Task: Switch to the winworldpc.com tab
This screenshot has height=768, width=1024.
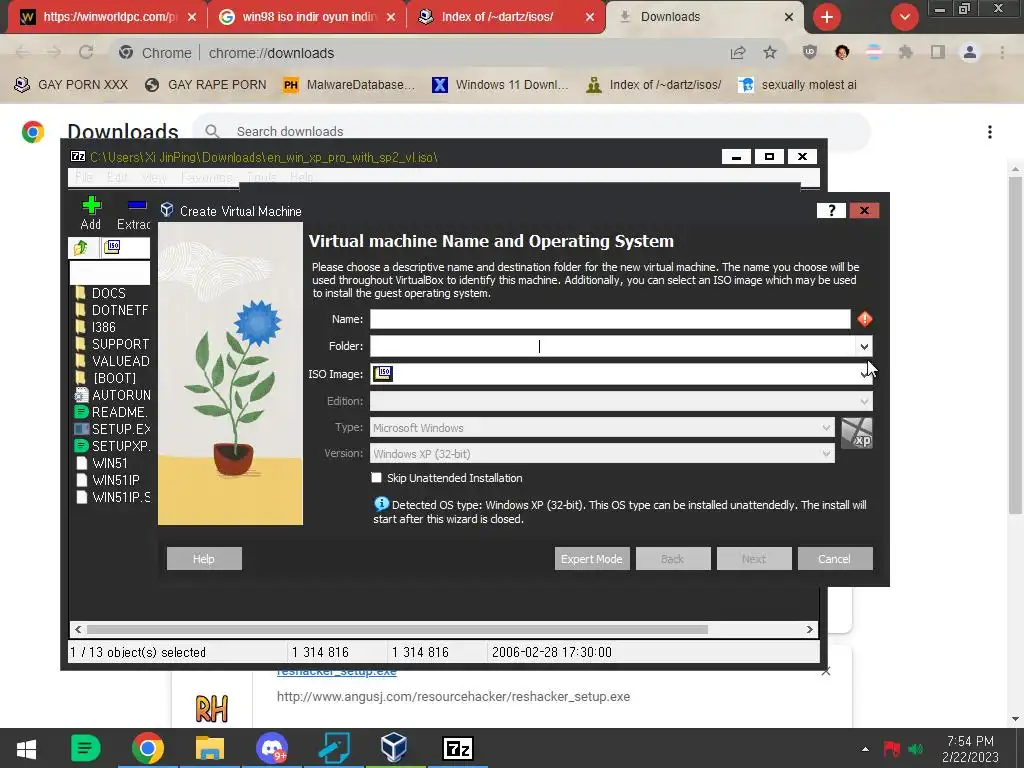Action: pyautogui.click(x=106, y=17)
